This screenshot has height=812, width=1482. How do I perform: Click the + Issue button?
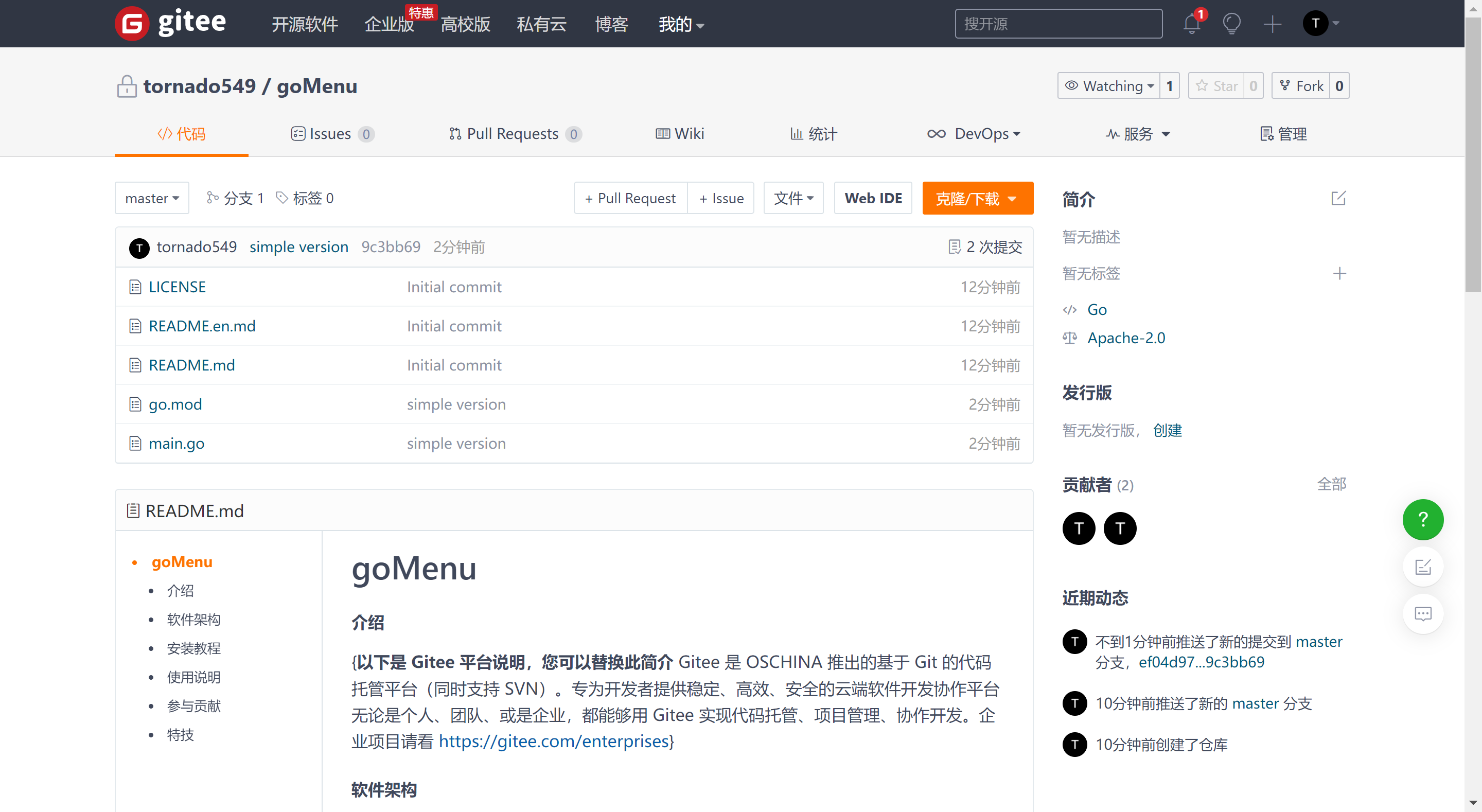721,198
